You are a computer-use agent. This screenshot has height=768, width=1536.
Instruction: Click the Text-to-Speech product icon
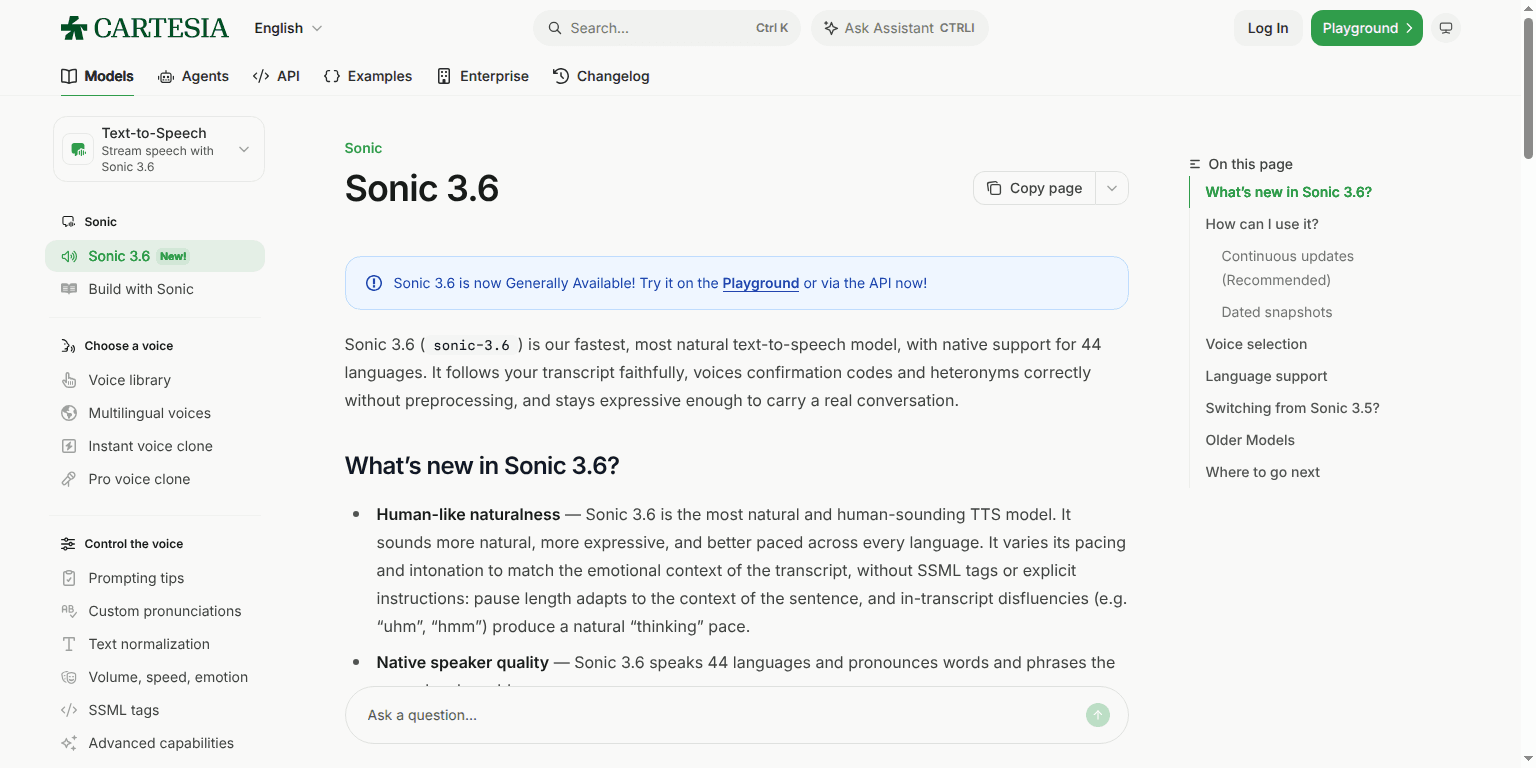click(78, 150)
